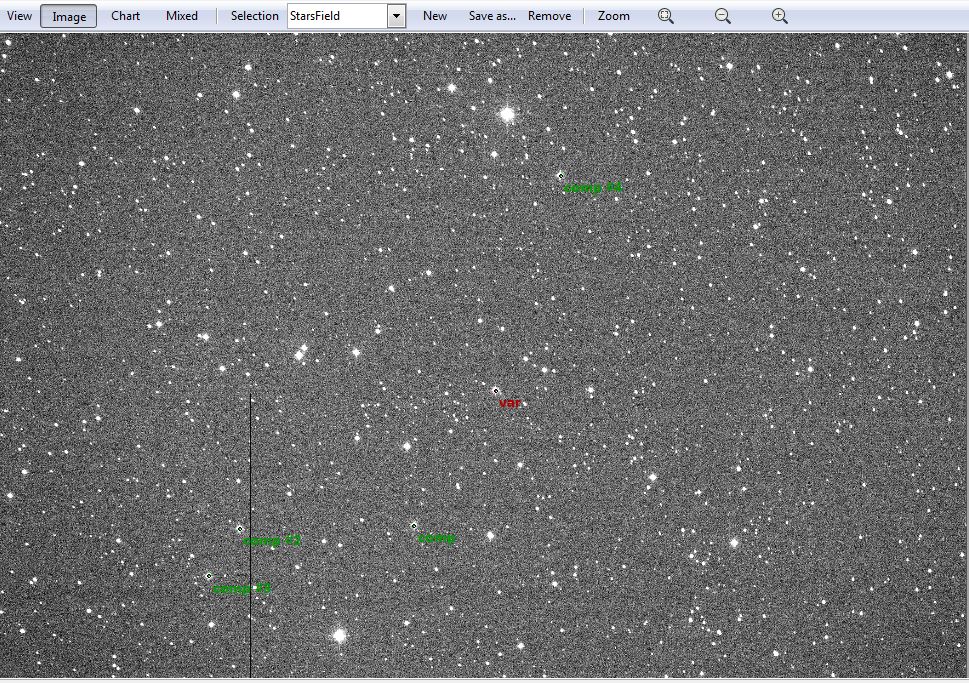969x683 pixels.
Task: Select the variable star marker labeled var
Action: click(495, 391)
